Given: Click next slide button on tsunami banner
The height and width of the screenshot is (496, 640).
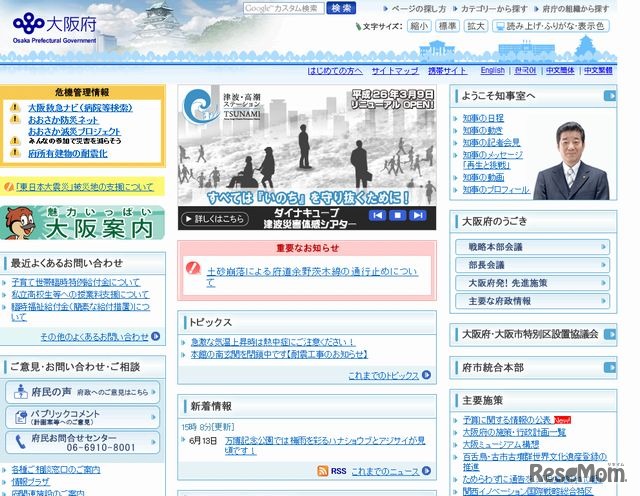Looking at the screenshot, I should click(418, 215).
